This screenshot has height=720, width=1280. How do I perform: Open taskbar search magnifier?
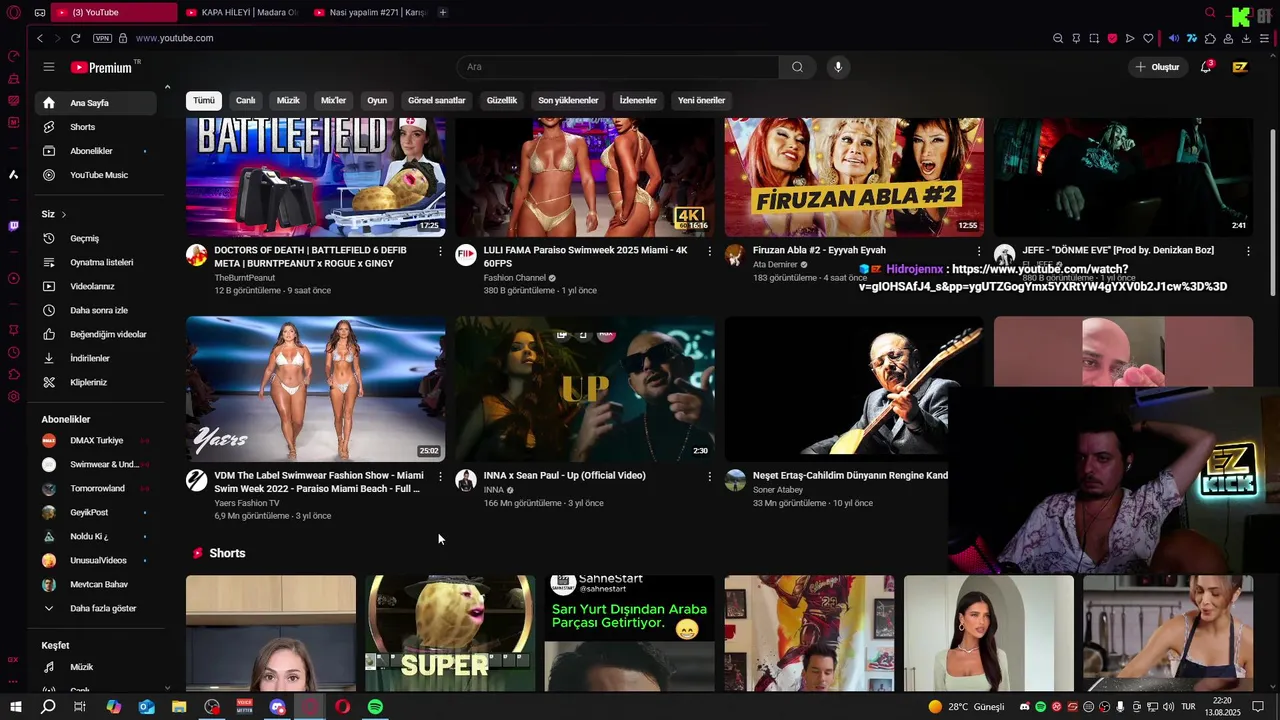tap(48, 707)
